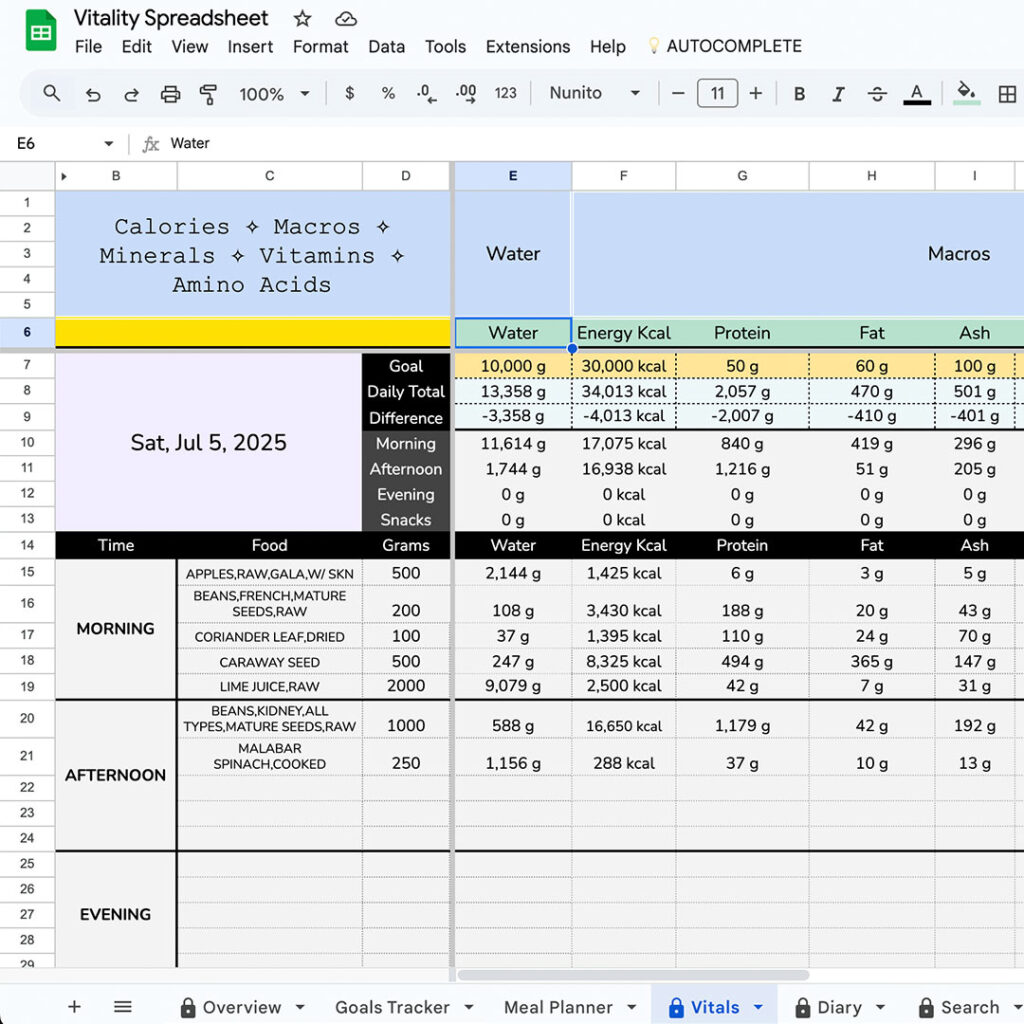The width and height of the screenshot is (1024, 1024).
Task: Switch to the Meal Planner sheet tab
Action: [x=558, y=1007]
